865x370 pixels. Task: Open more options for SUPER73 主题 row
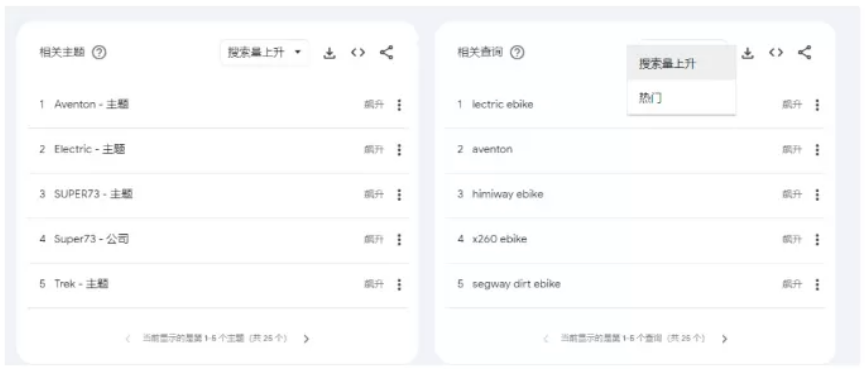tap(399, 195)
